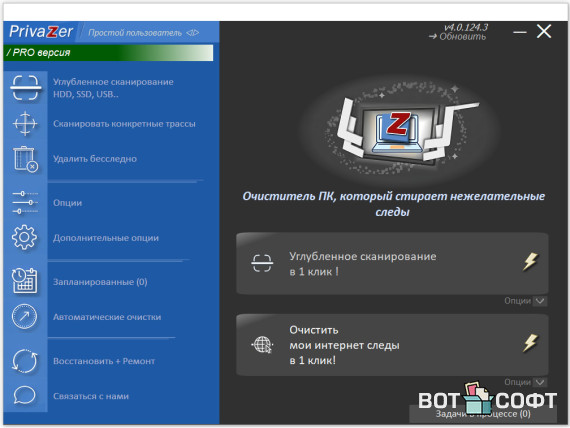570x428 pixels.
Task: Expand Опции dropdown under the scan card
Action: (525, 301)
